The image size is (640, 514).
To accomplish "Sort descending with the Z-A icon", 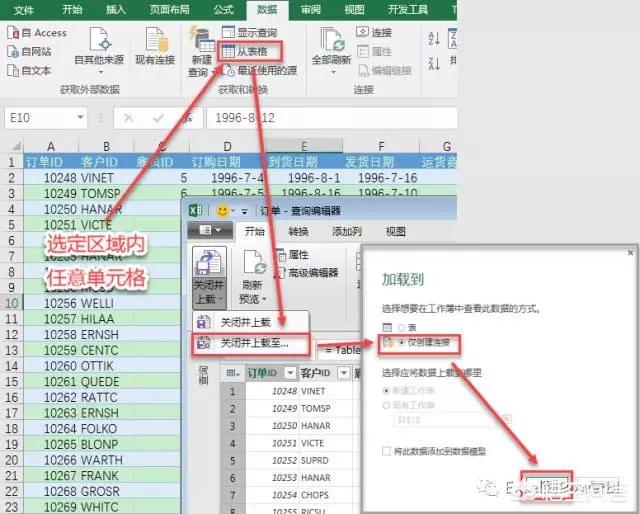I will point(433,64).
